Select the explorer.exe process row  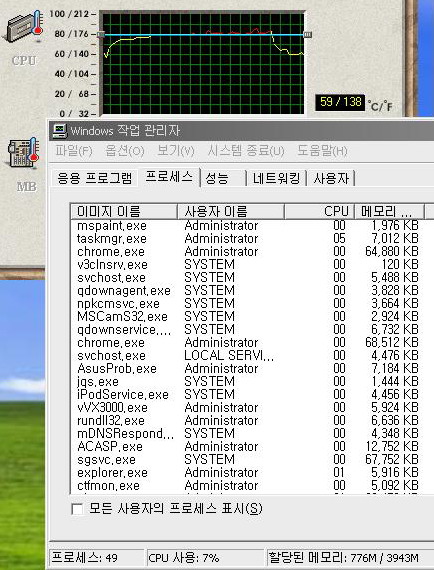[248, 473]
